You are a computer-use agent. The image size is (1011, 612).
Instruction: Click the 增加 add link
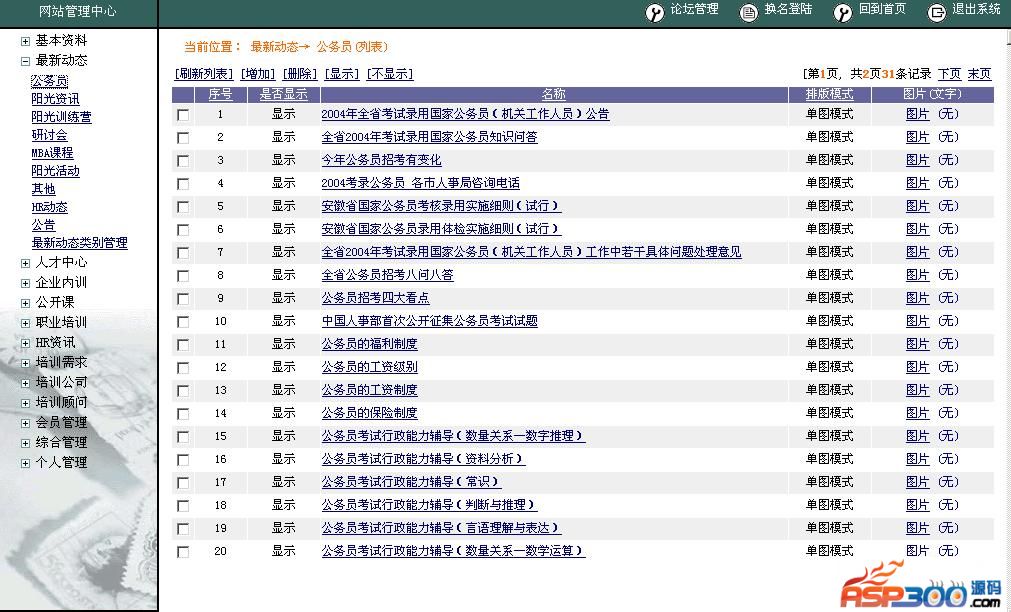tap(258, 74)
